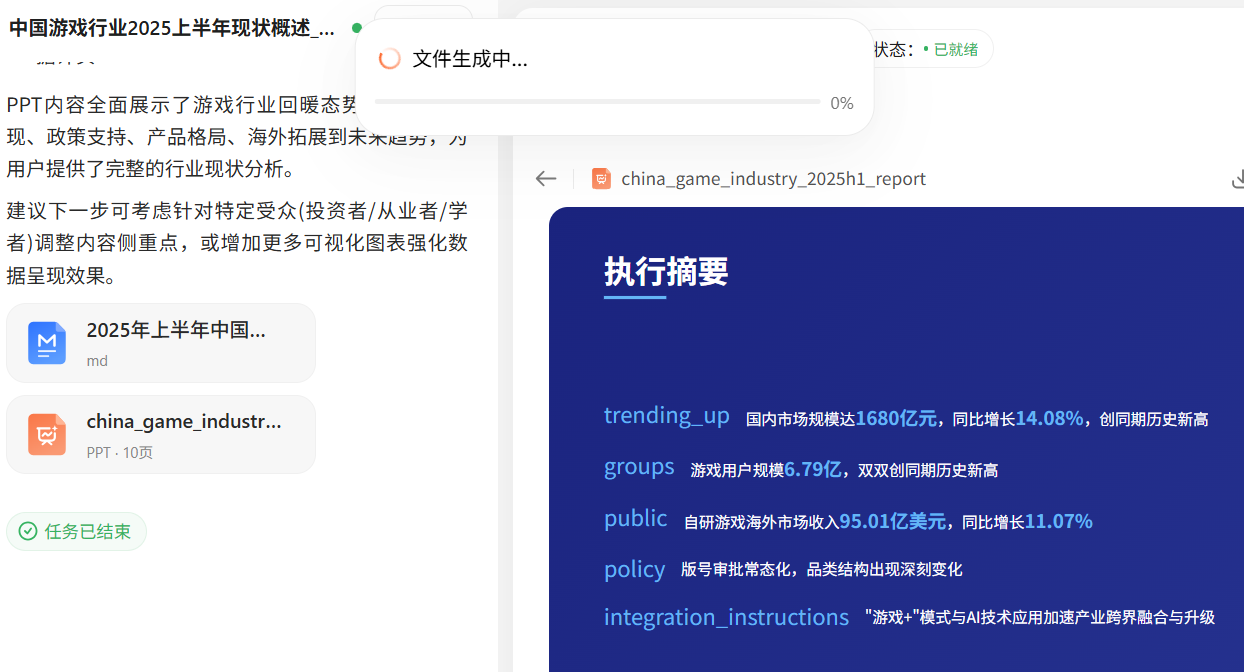
Task: Click the green status dot beside conversation title
Action: (x=357, y=28)
